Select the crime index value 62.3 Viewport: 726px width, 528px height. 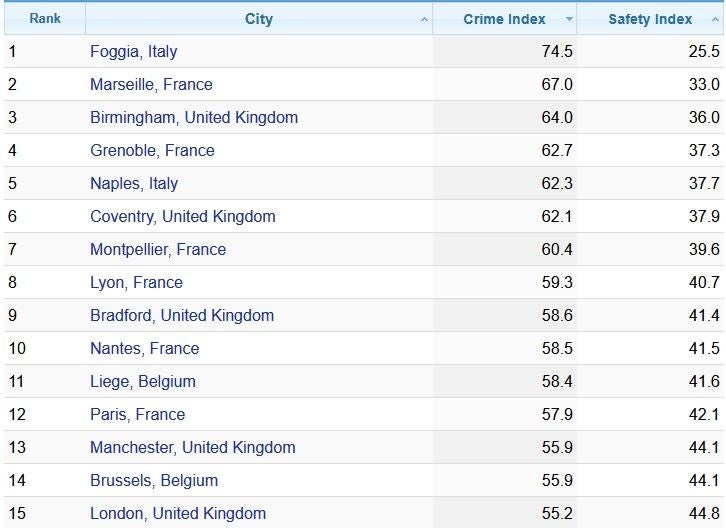click(557, 183)
